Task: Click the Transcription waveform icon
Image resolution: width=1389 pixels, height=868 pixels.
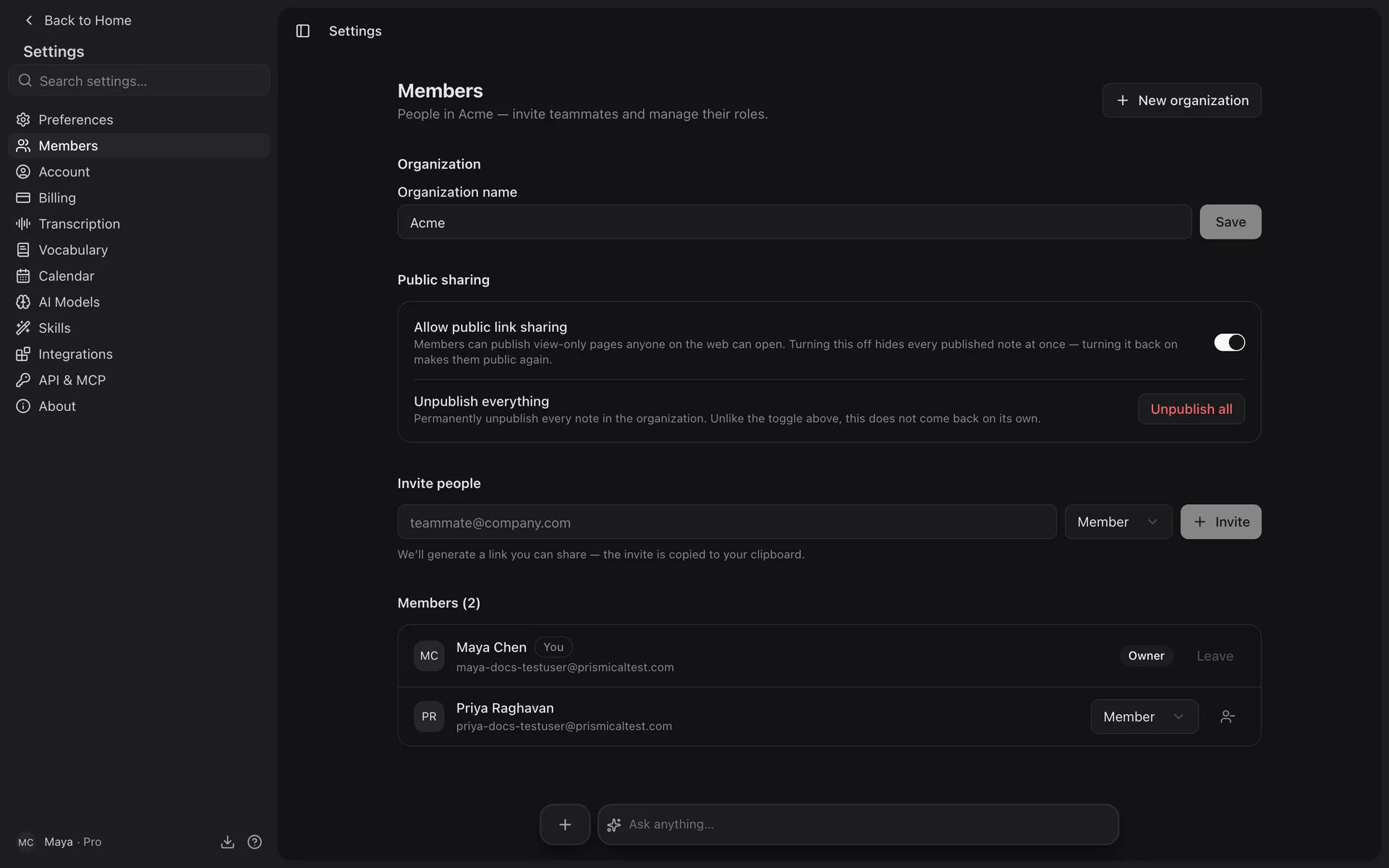Action: pyautogui.click(x=23, y=224)
